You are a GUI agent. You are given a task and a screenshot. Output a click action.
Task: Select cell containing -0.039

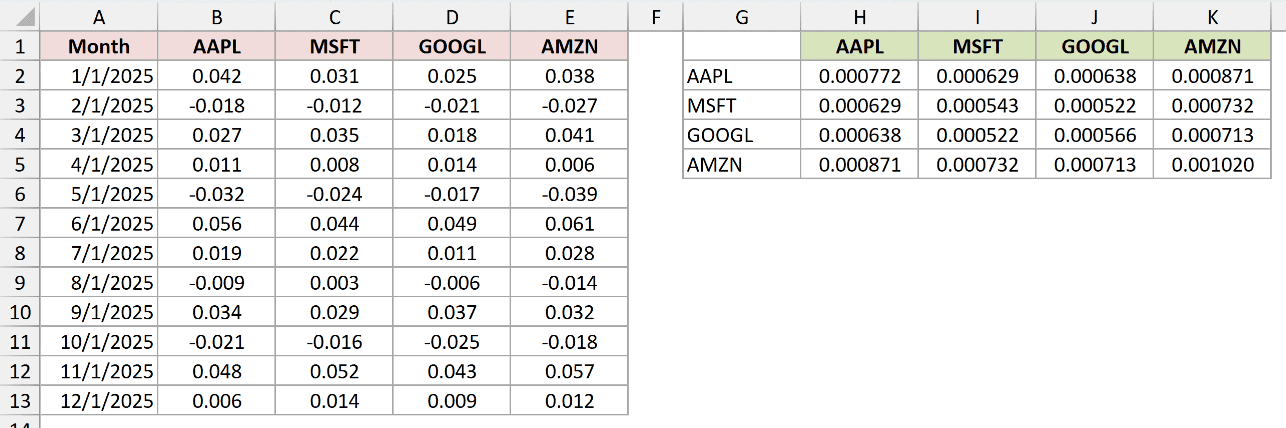(570, 194)
